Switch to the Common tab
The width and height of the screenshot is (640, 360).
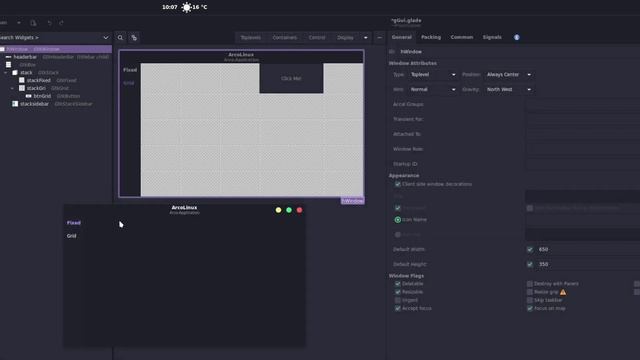[462, 37]
